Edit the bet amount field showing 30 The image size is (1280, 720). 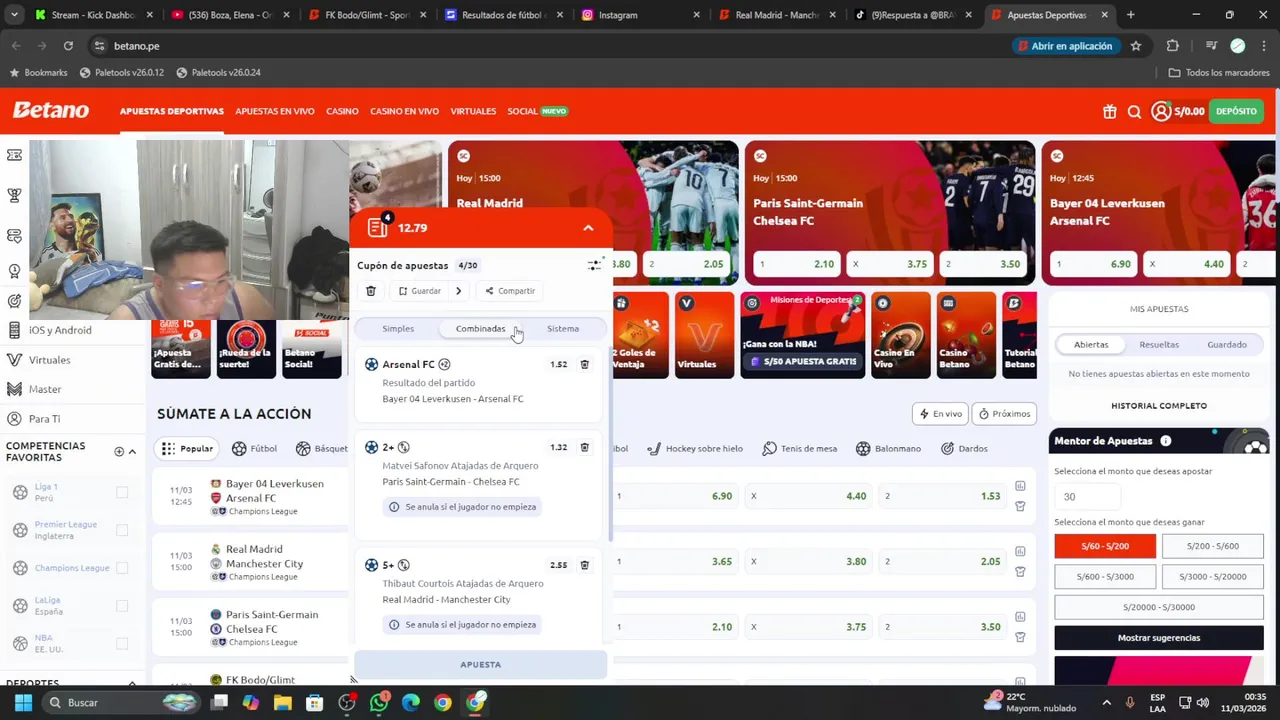click(1086, 497)
